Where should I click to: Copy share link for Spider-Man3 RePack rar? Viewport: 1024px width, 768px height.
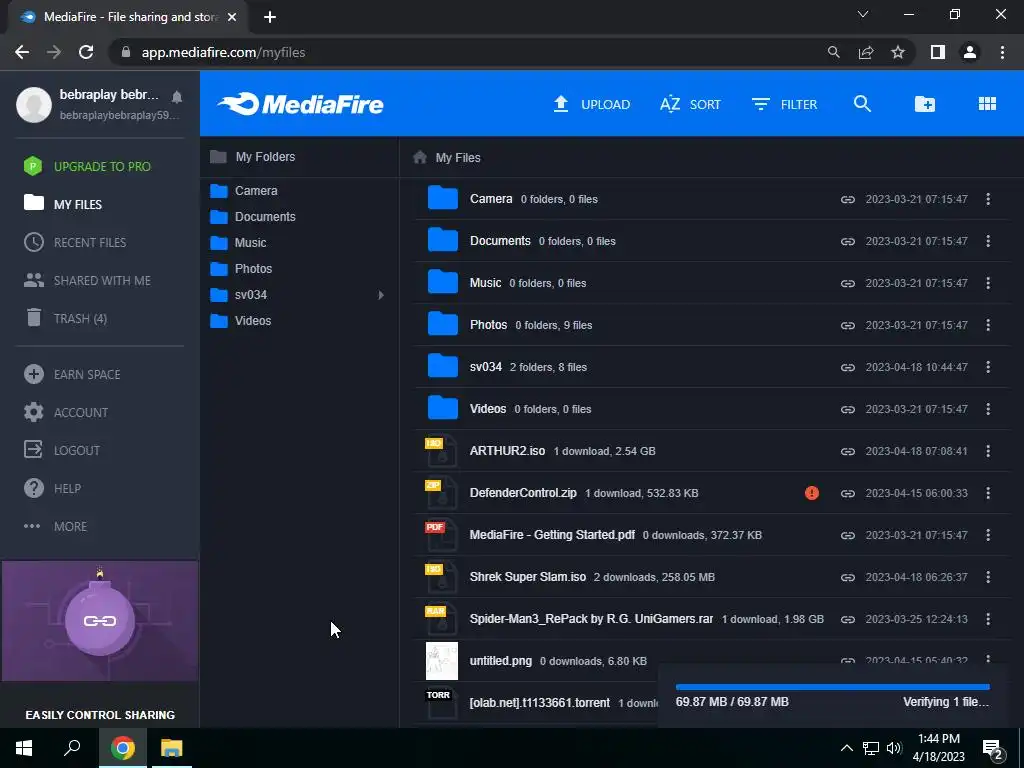(x=848, y=619)
